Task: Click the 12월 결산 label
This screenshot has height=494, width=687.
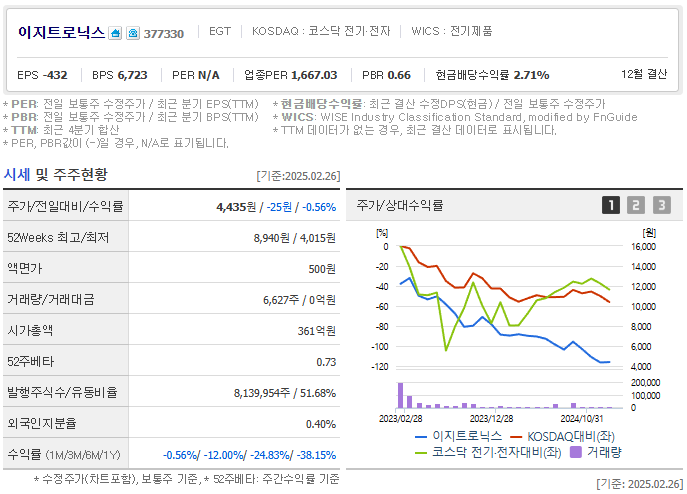Action: (644, 74)
